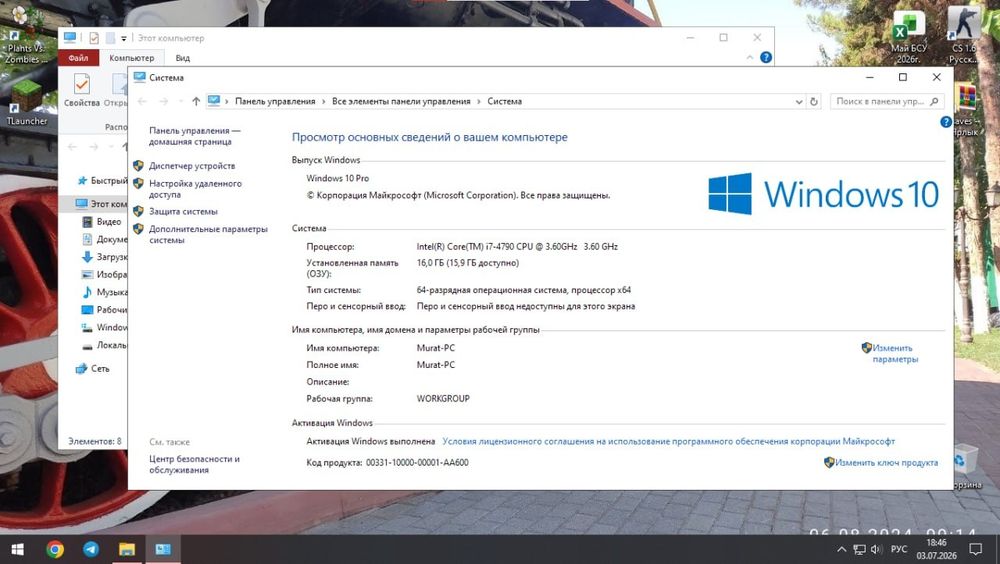
Task: Open help icon in Explorer window
Action: 766,57
